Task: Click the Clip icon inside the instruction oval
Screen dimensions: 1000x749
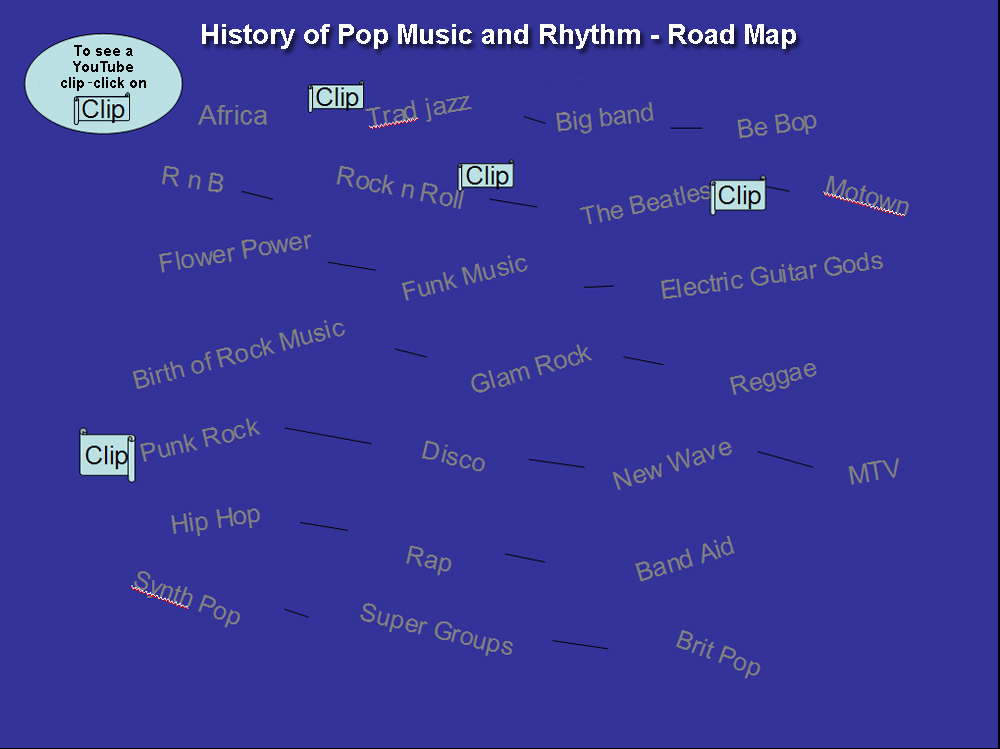Action: (x=102, y=109)
